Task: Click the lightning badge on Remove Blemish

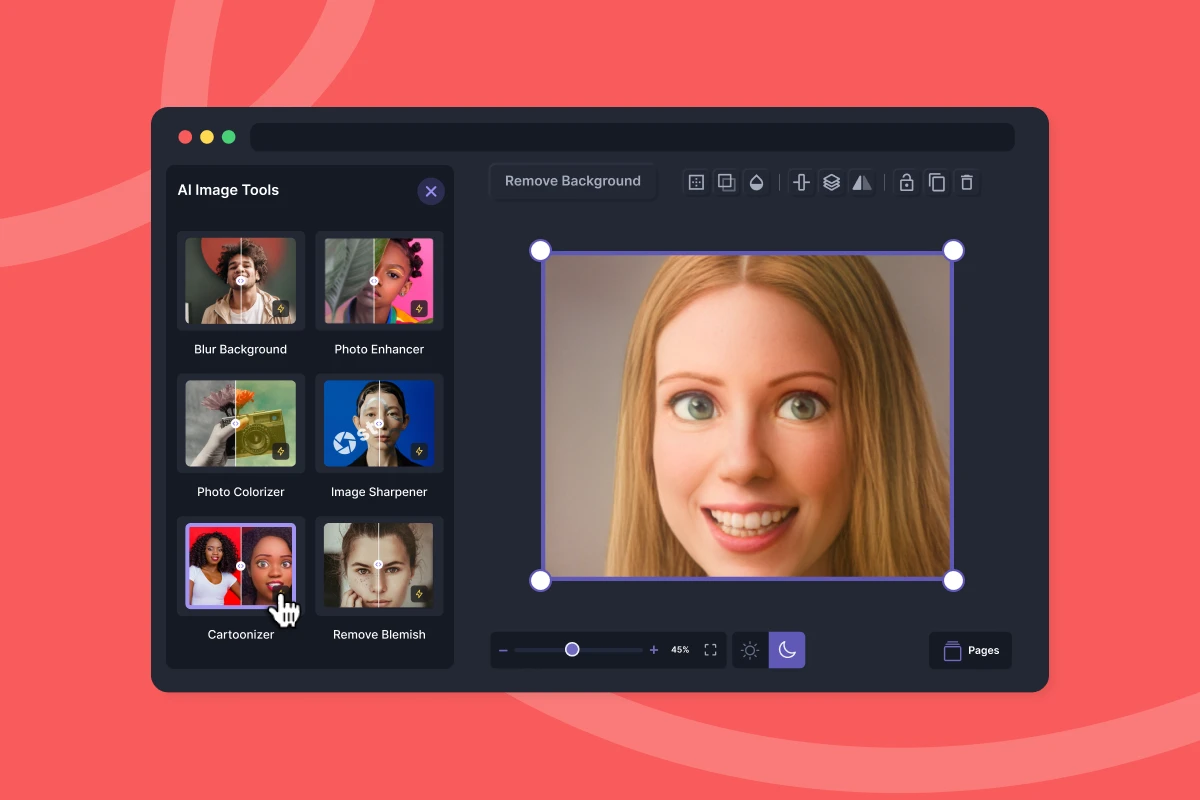Action: coord(419,593)
